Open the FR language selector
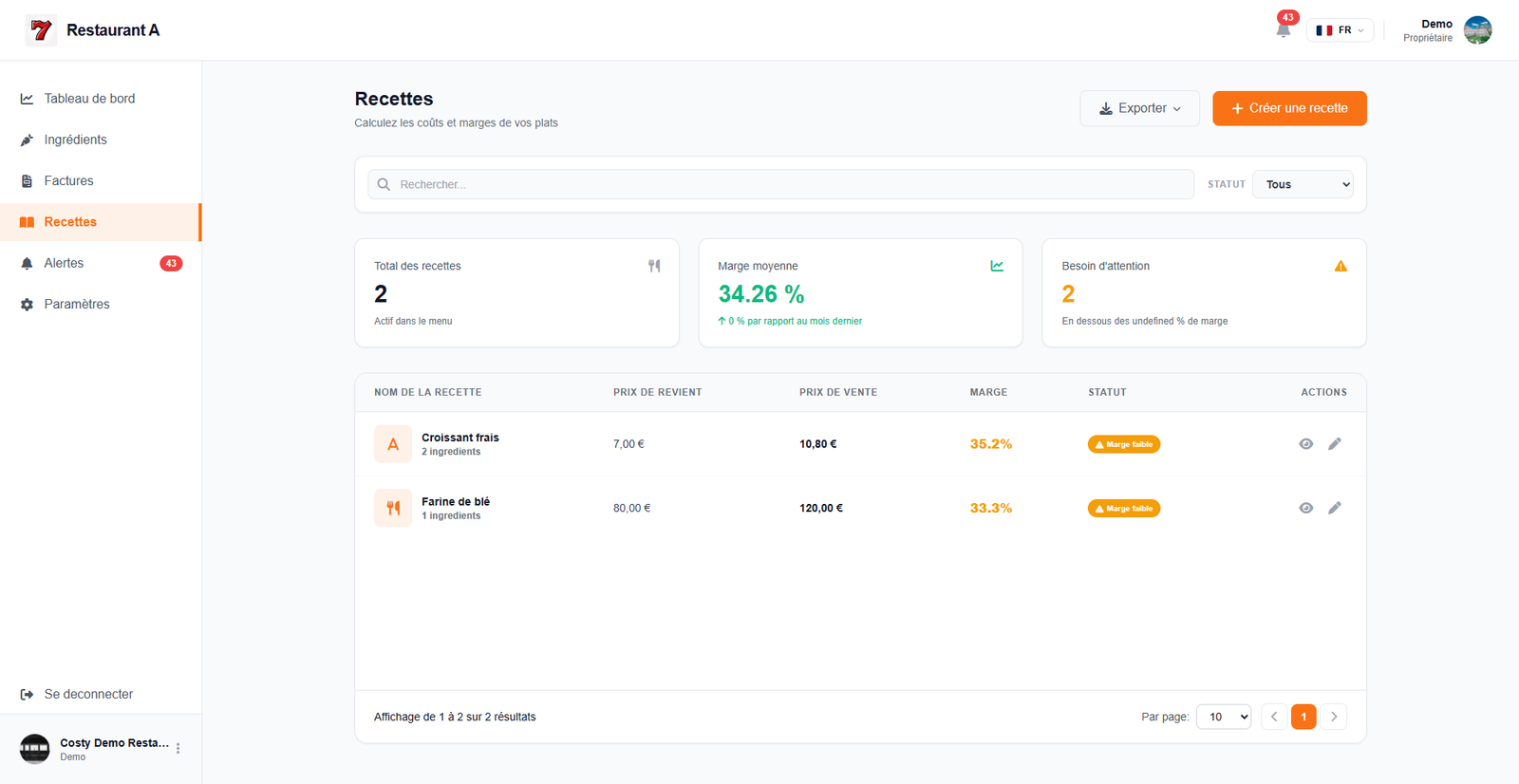1519x784 pixels. pos(1340,30)
